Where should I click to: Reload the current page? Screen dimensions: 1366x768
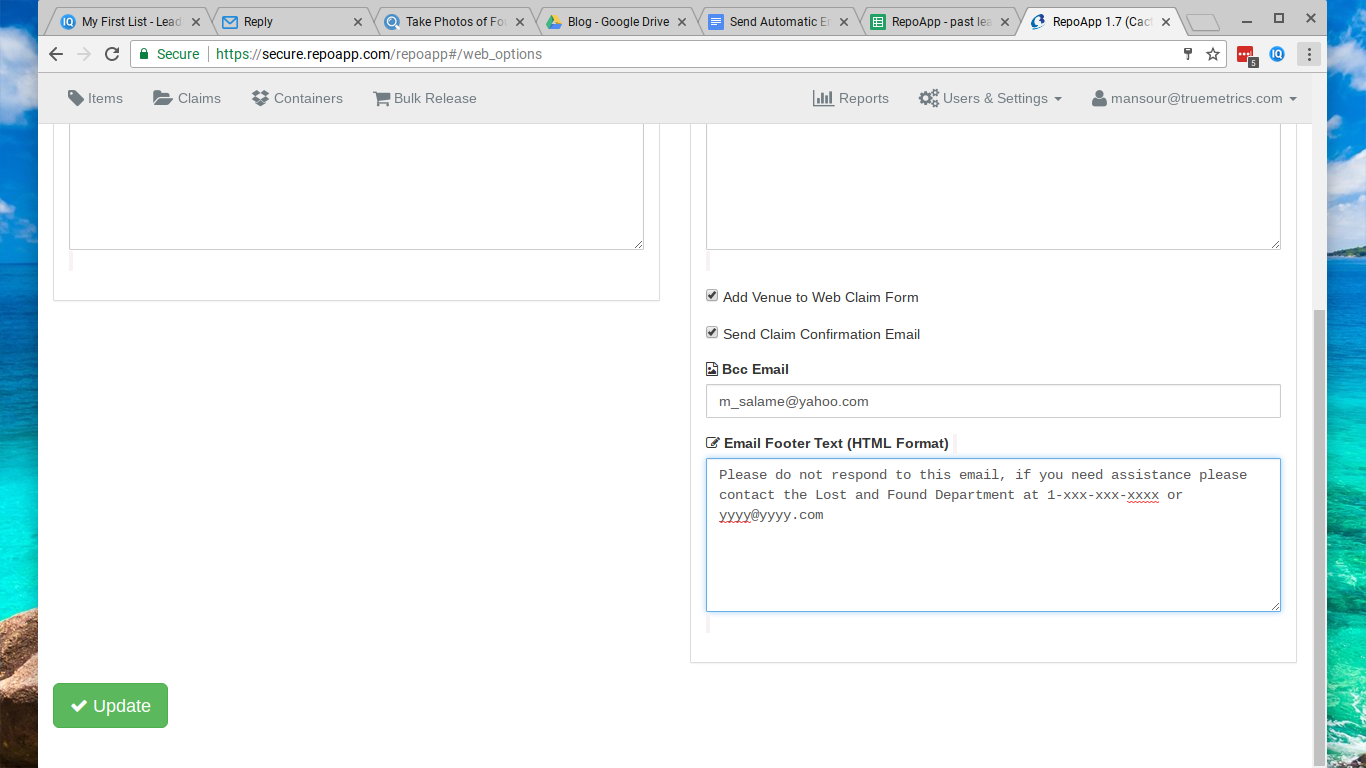(112, 54)
